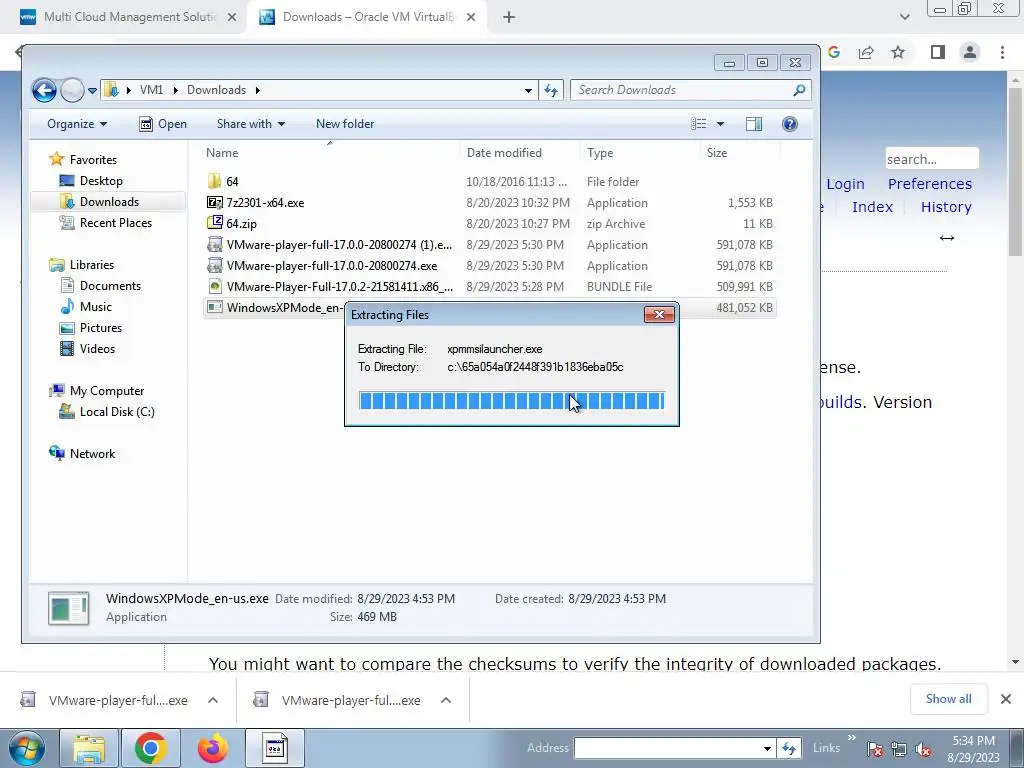
Task: Toggle the browser side panel
Action: (x=938, y=52)
